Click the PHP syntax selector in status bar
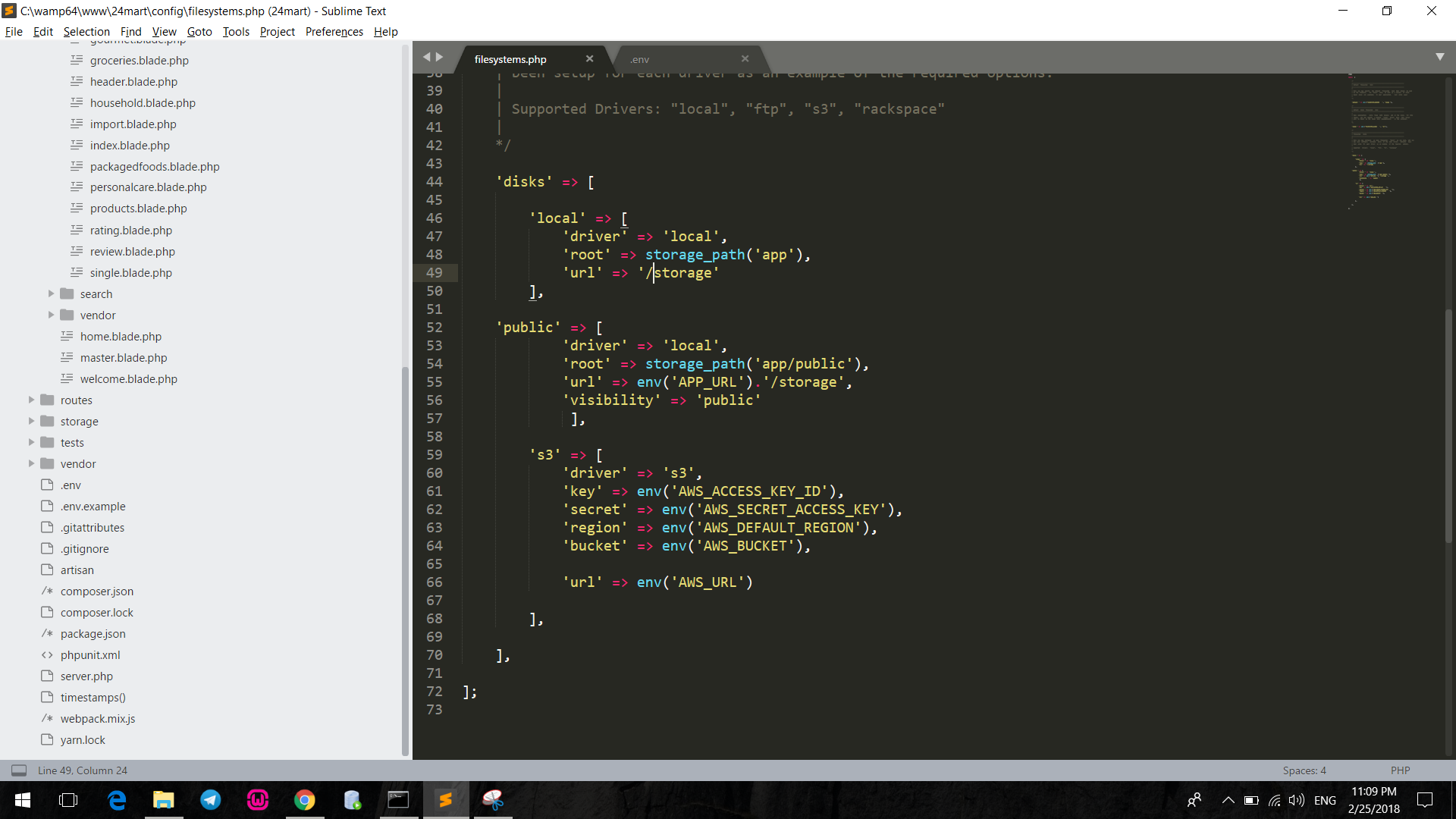This screenshot has height=819, width=1456. coord(1399,770)
